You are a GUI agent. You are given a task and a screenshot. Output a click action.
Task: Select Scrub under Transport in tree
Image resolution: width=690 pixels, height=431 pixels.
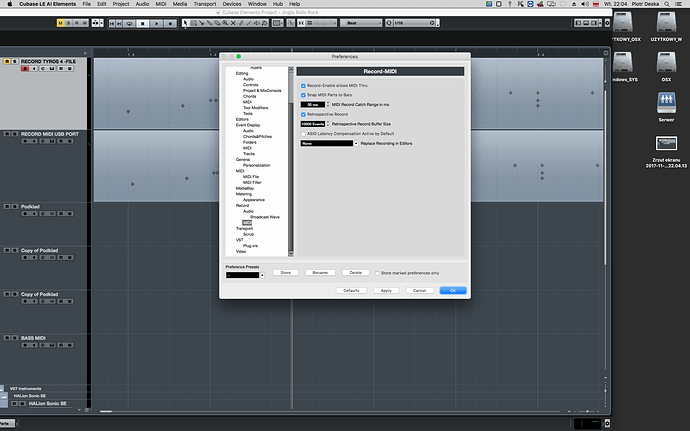tap(249, 235)
